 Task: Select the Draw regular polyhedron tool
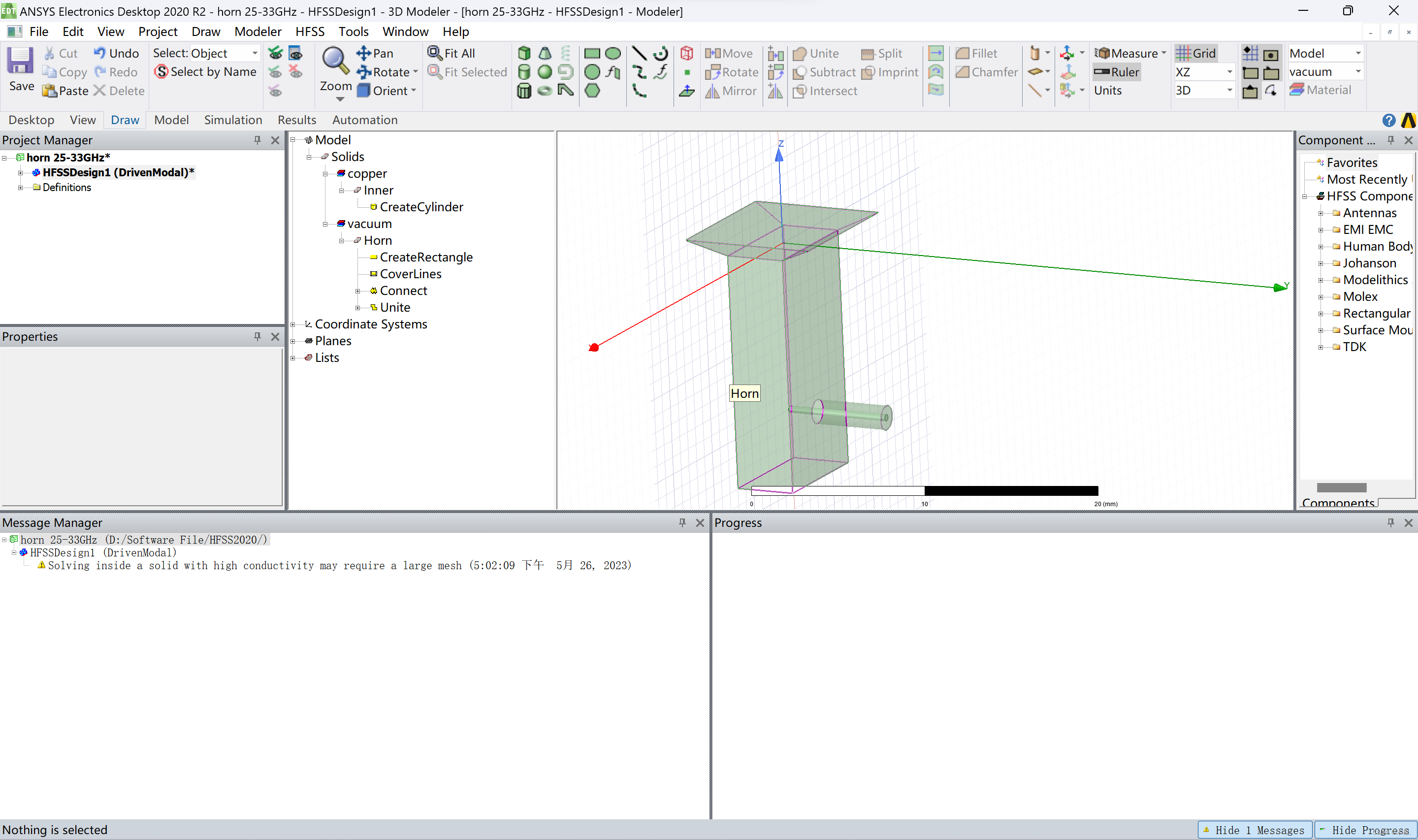coord(524,91)
